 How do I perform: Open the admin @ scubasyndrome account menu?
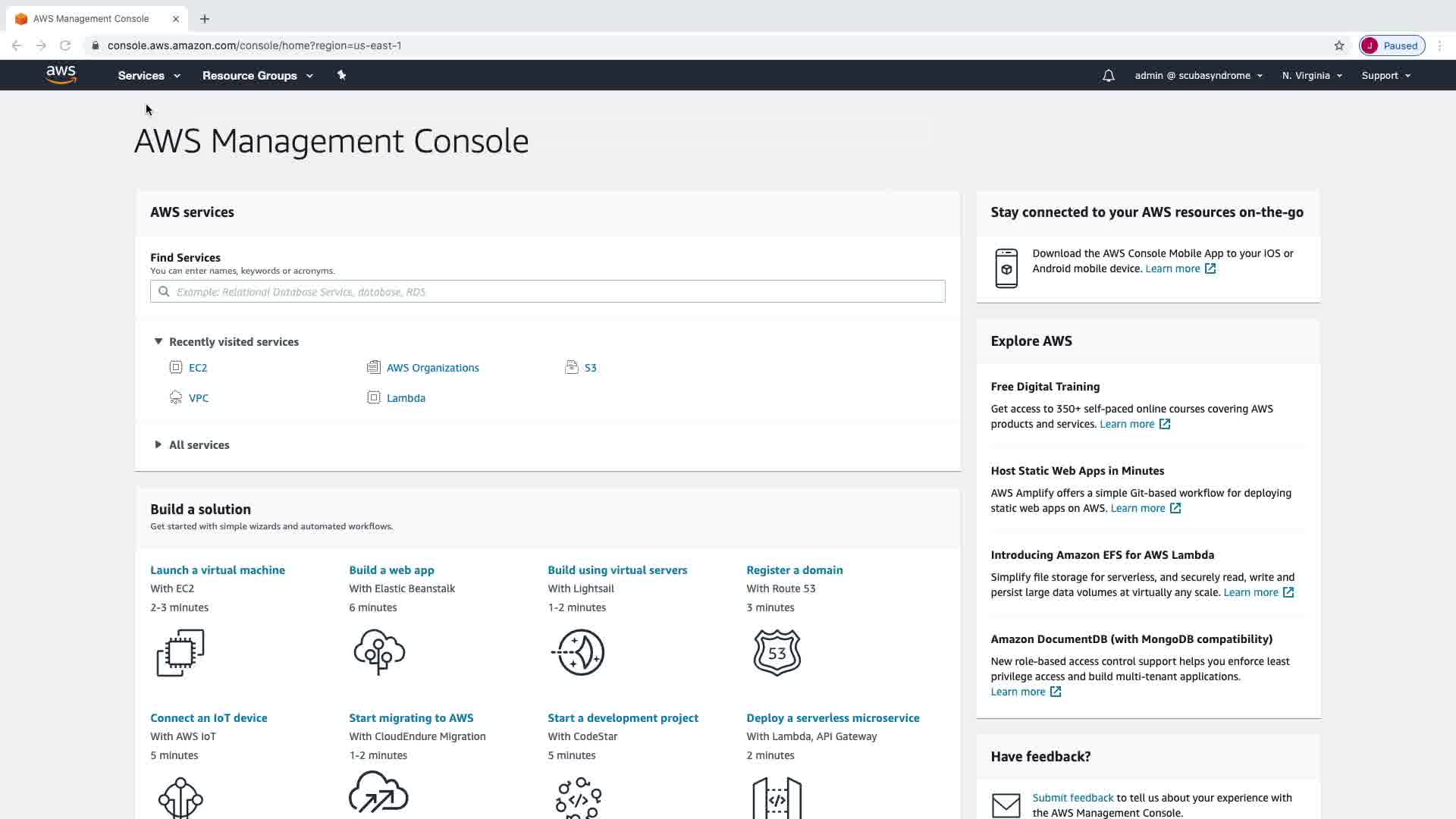tap(1198, 76)
